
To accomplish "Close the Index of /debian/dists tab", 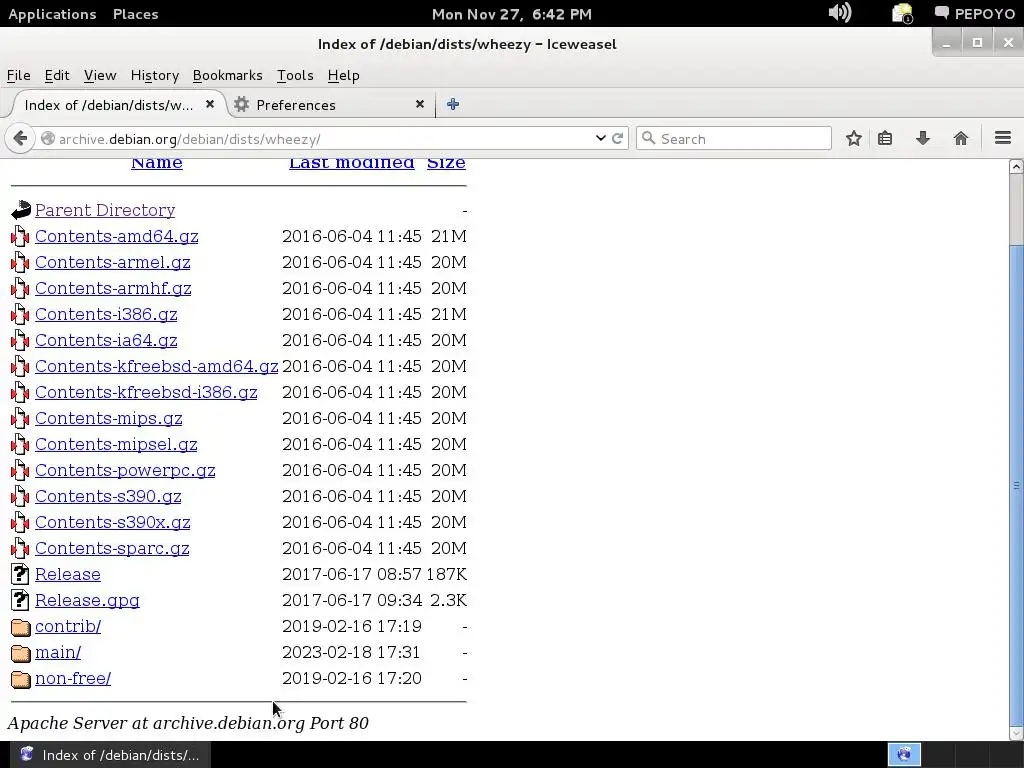I will click(210, 104).
